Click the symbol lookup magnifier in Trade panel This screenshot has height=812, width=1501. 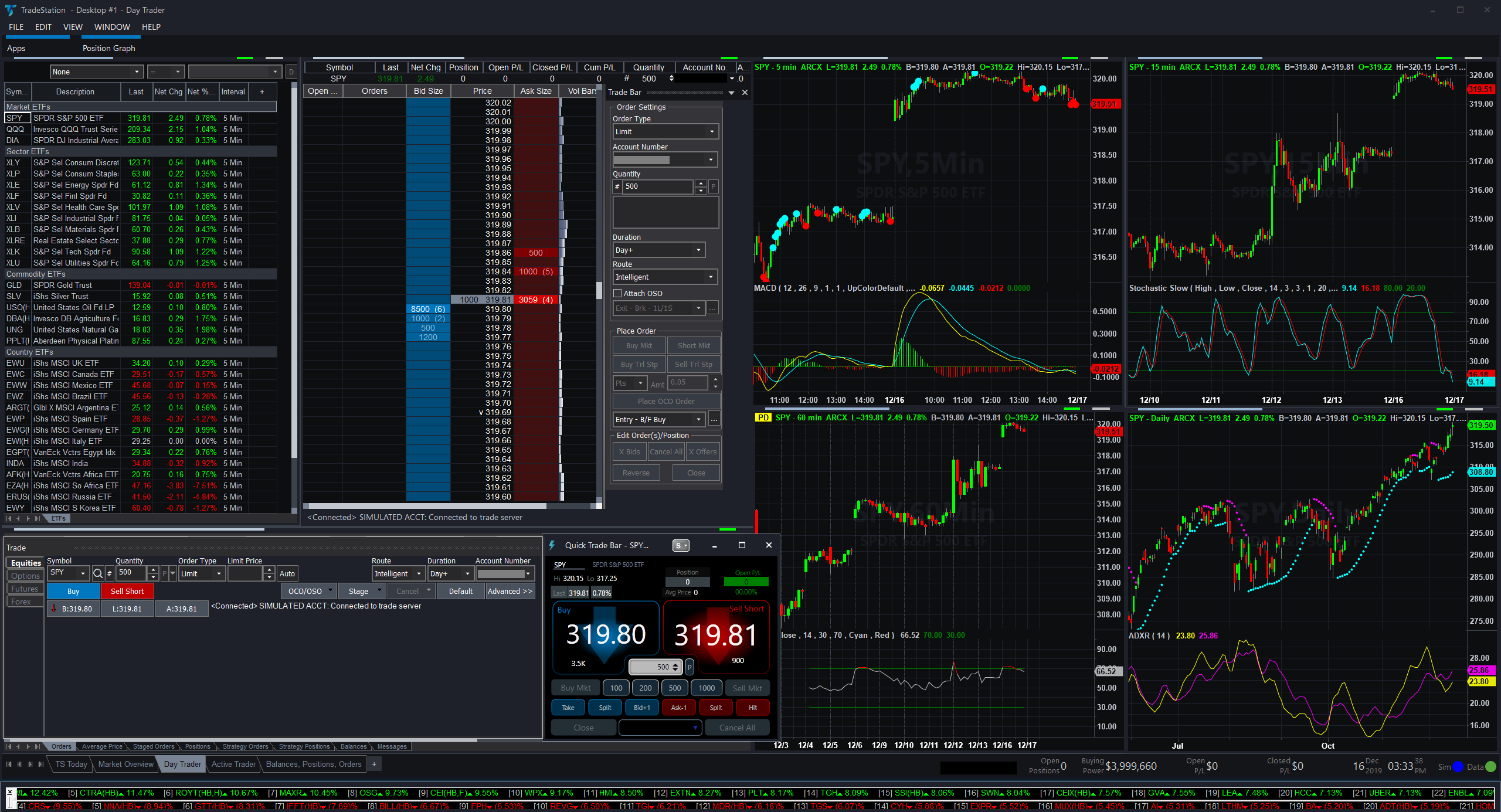pyautogui.click(x=98, y=573)
